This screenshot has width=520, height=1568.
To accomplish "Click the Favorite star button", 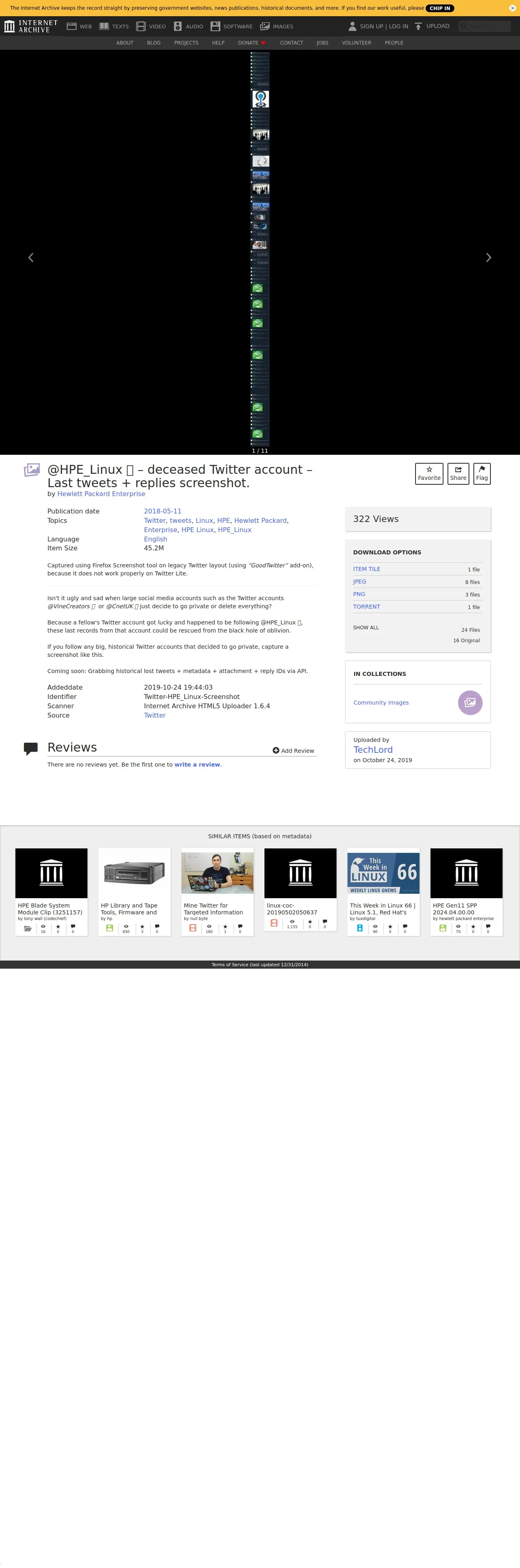I will click(x=429, y=473).
